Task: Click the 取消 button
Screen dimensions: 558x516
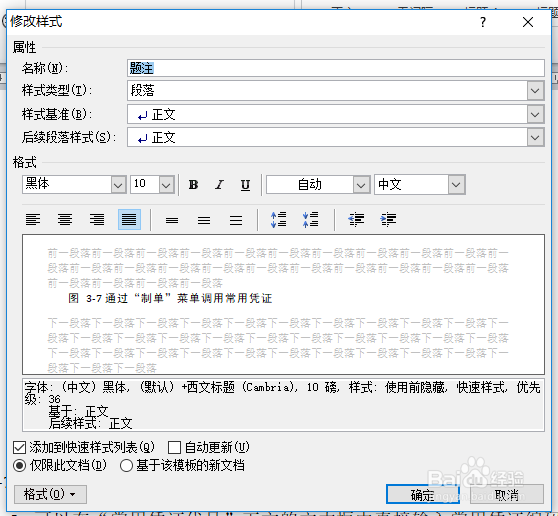Action: (507, 495)
